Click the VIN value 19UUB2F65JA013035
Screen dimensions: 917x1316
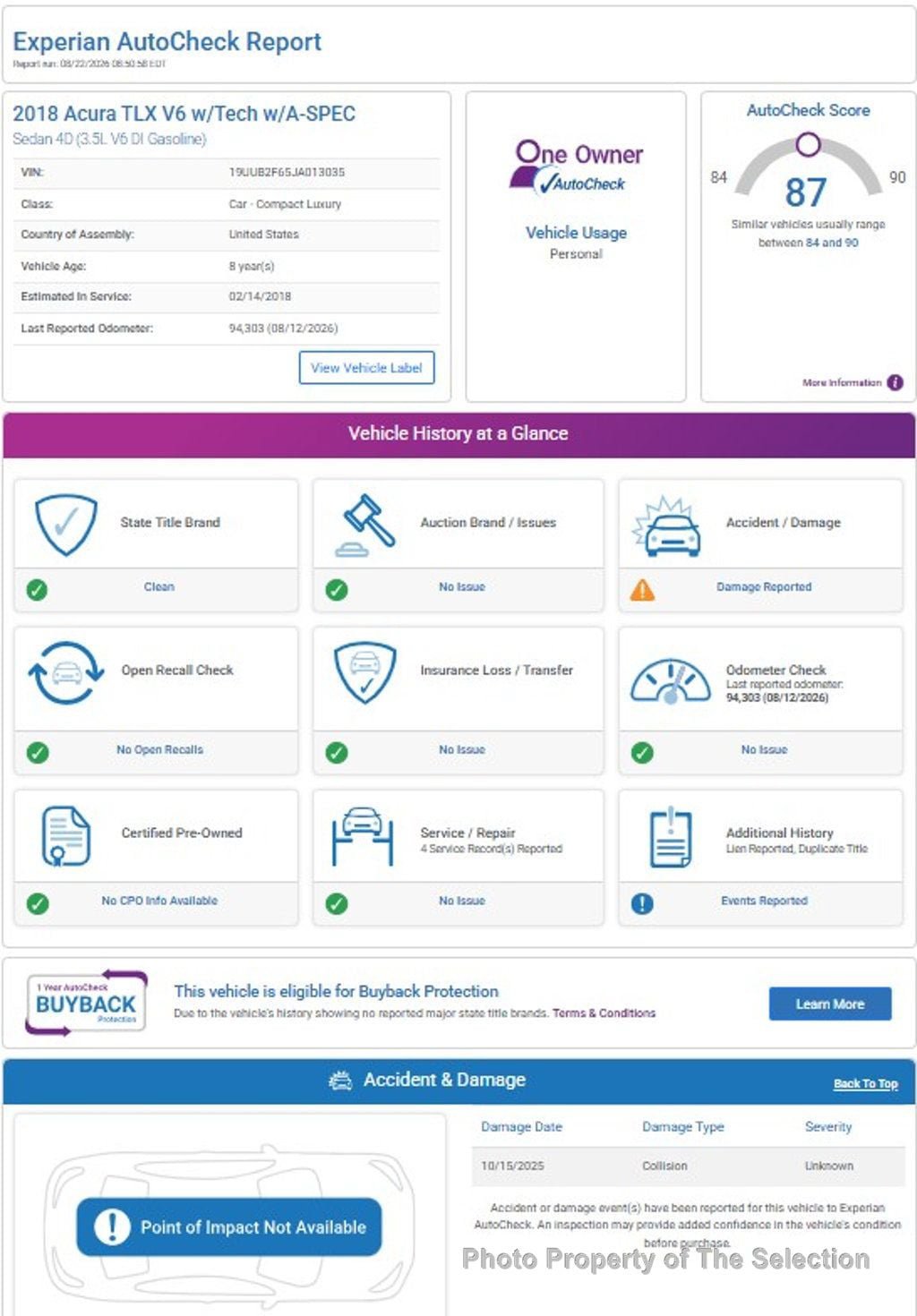[287, 172]
